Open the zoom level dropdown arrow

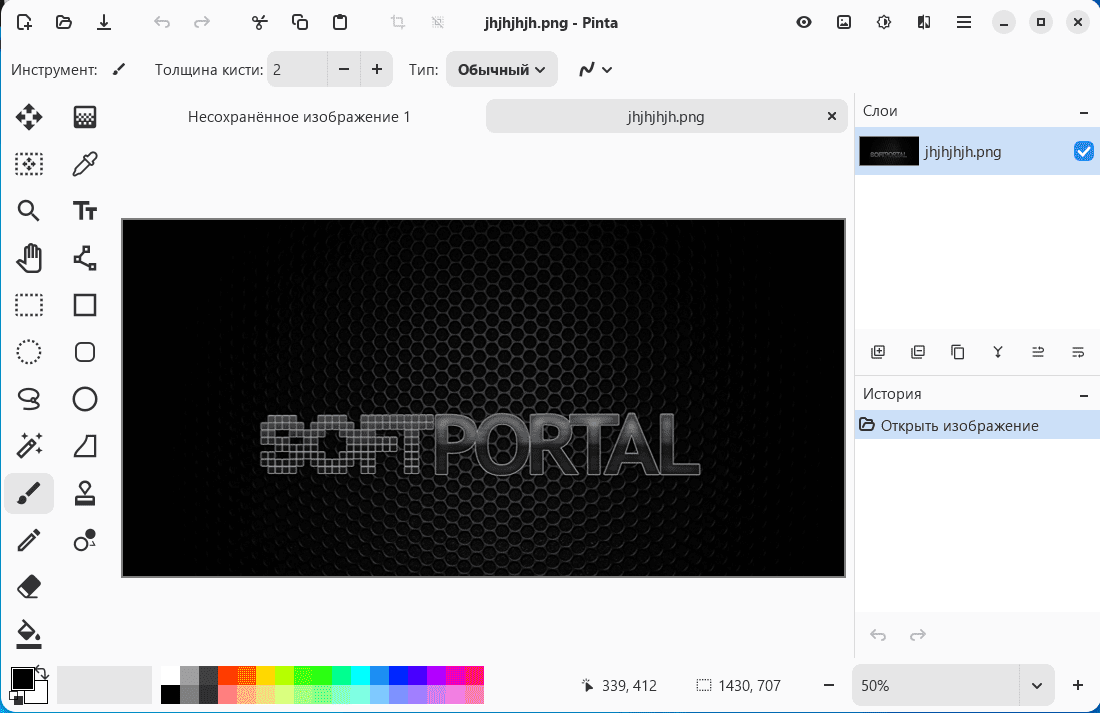(1037, 686)
